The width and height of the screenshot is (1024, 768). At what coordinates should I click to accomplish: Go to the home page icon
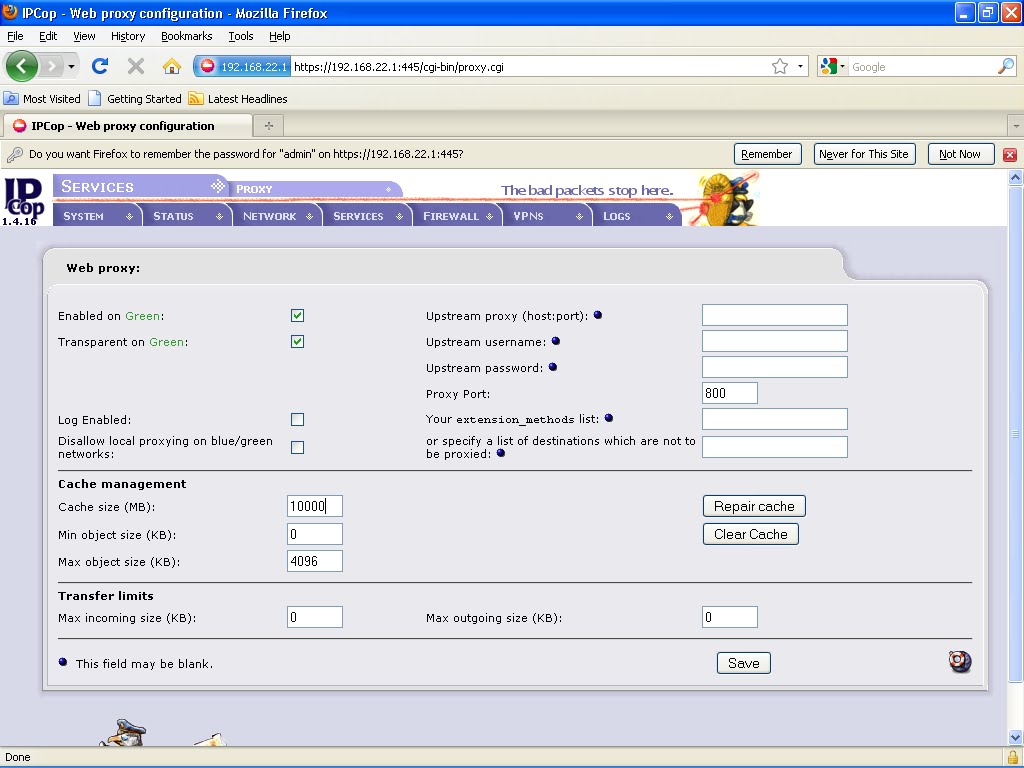[172, 66]
